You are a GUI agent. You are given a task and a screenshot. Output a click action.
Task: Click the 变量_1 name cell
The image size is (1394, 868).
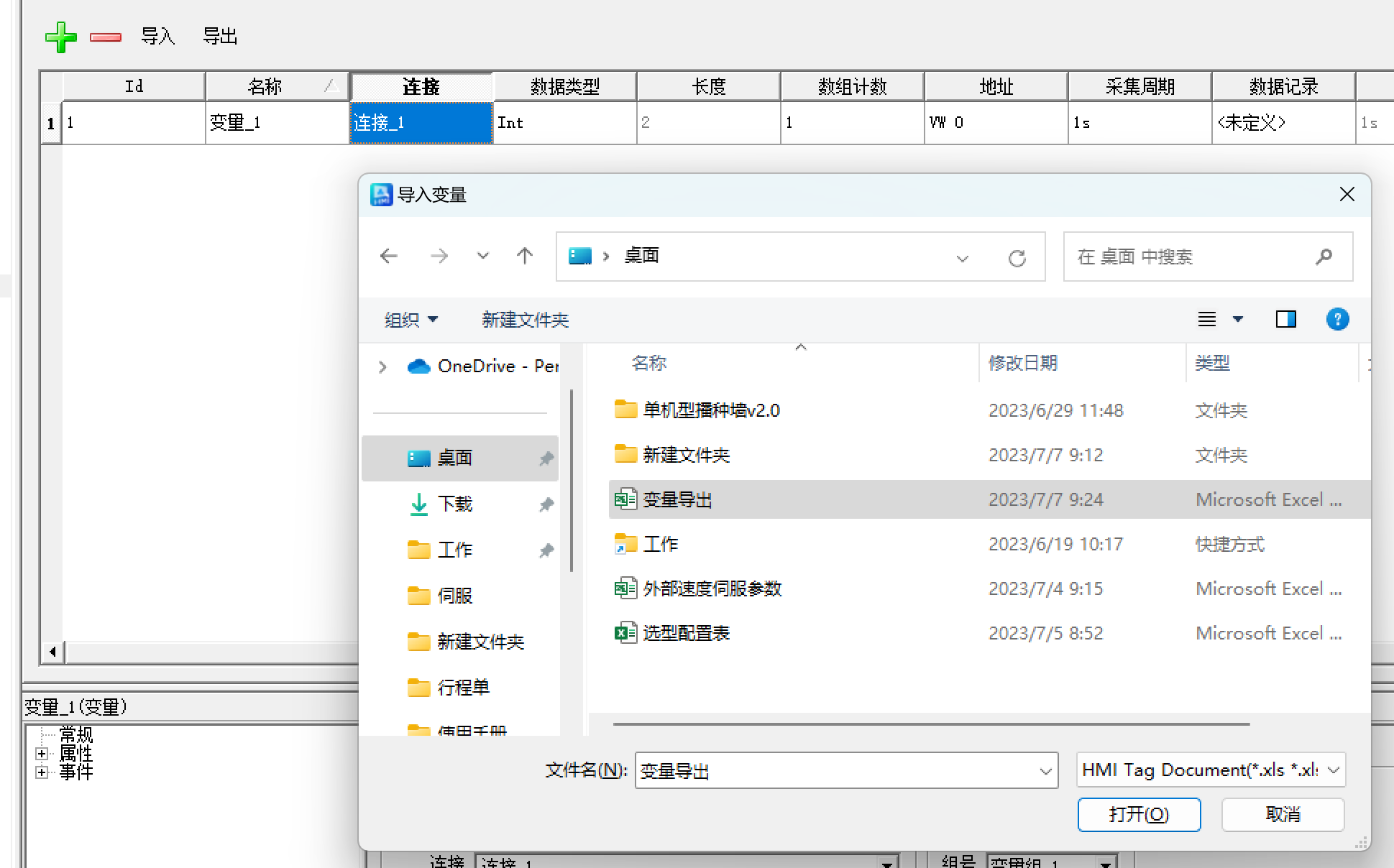click(278, 123)
